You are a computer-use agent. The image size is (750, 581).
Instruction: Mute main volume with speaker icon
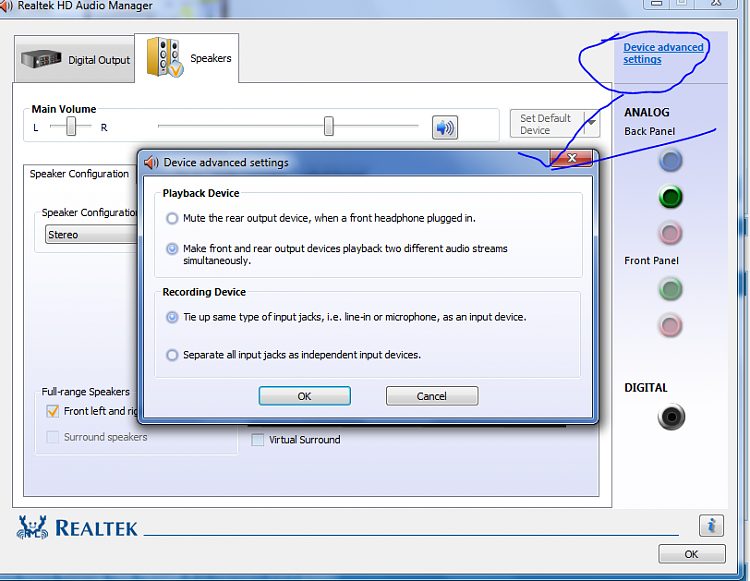tap(445, 127)
